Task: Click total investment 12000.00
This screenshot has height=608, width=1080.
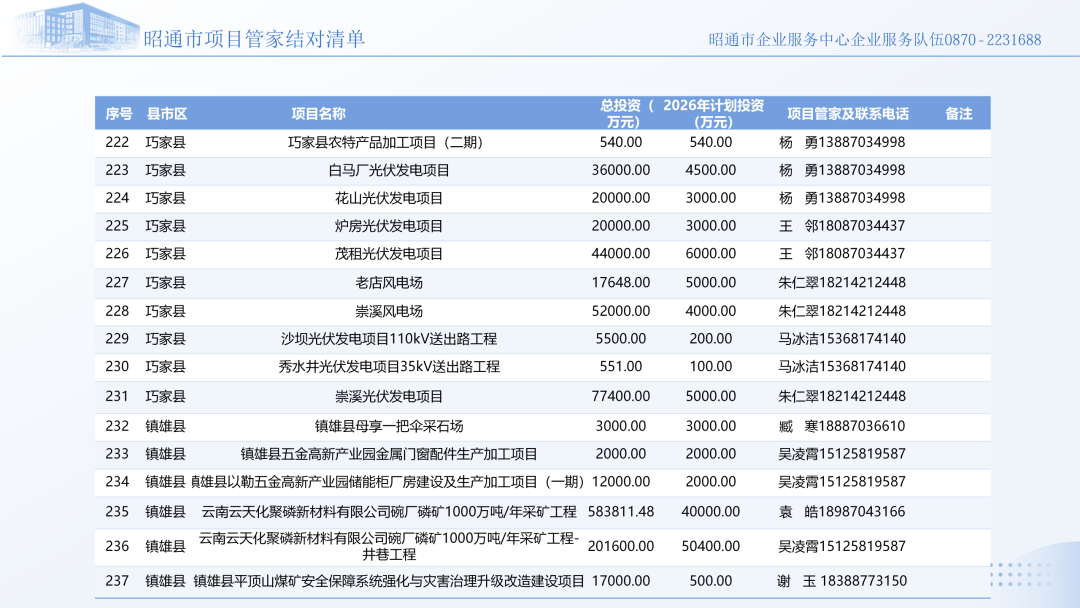Action: click(621, 482)
